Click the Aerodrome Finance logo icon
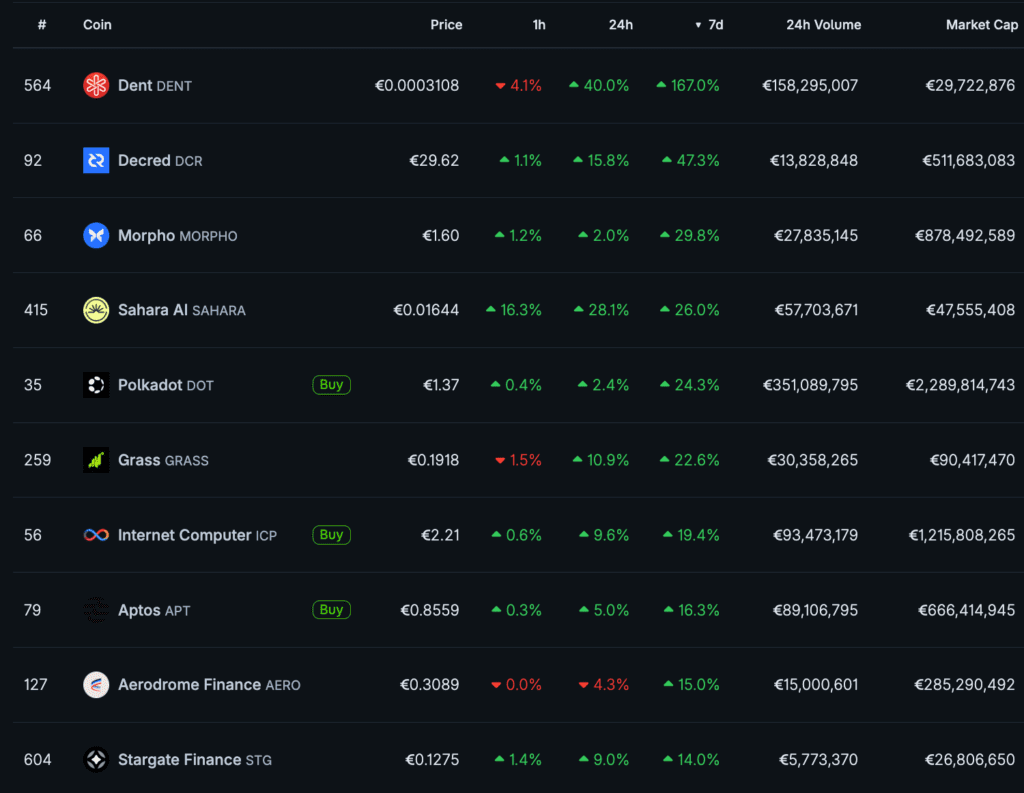 point(96,685)
